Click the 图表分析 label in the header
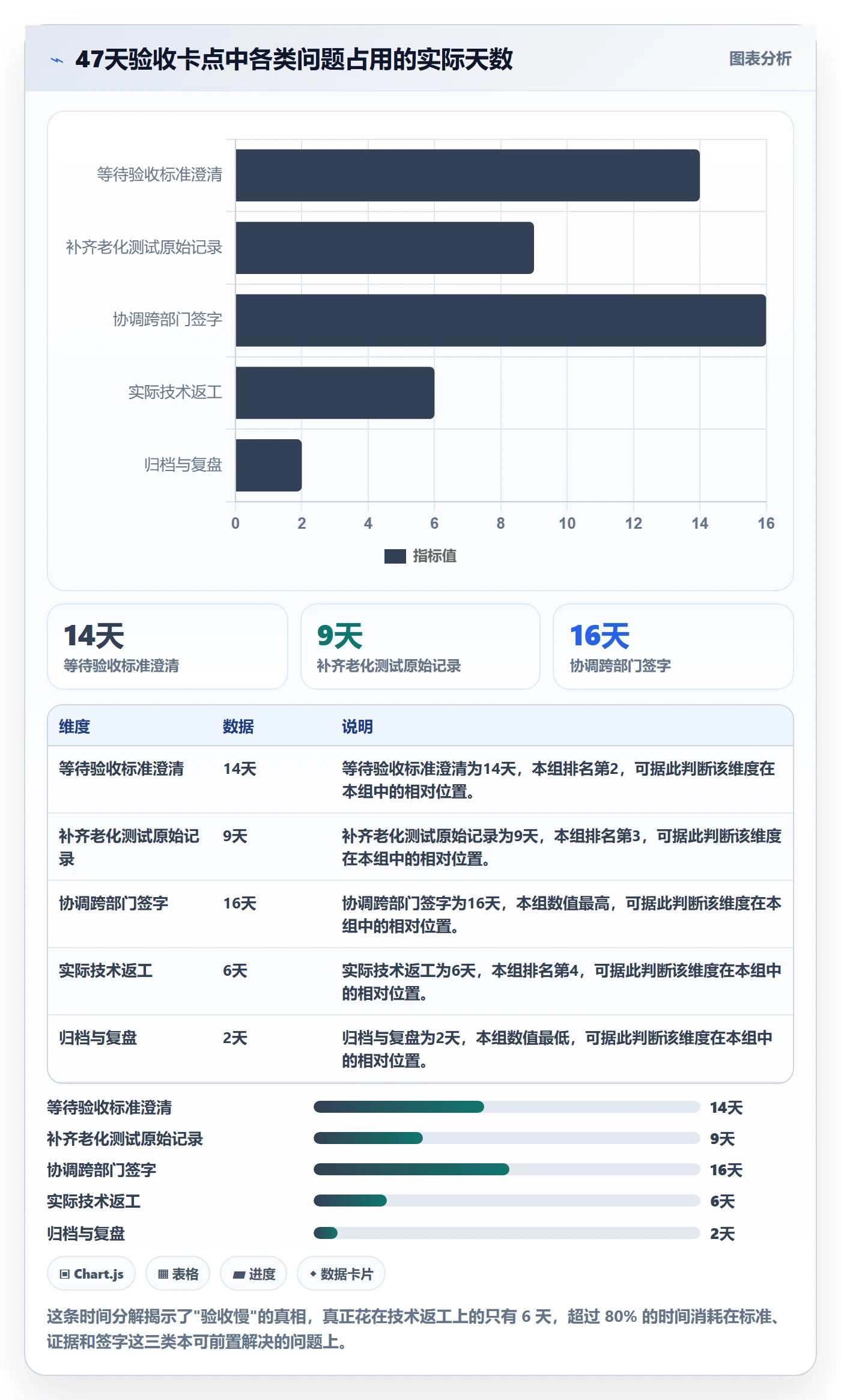Screen dimensions: 841x1400 pyautogui.click(x=760, y=58)
